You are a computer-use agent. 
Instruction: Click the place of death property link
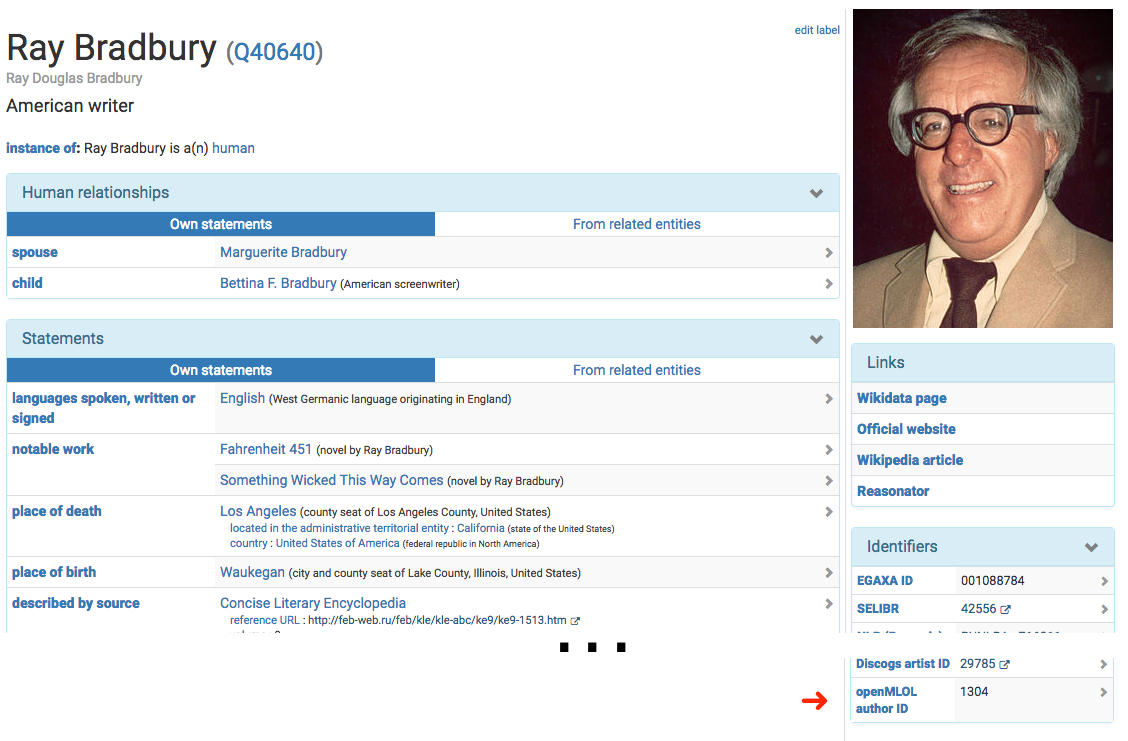click(x=57, y=512)
